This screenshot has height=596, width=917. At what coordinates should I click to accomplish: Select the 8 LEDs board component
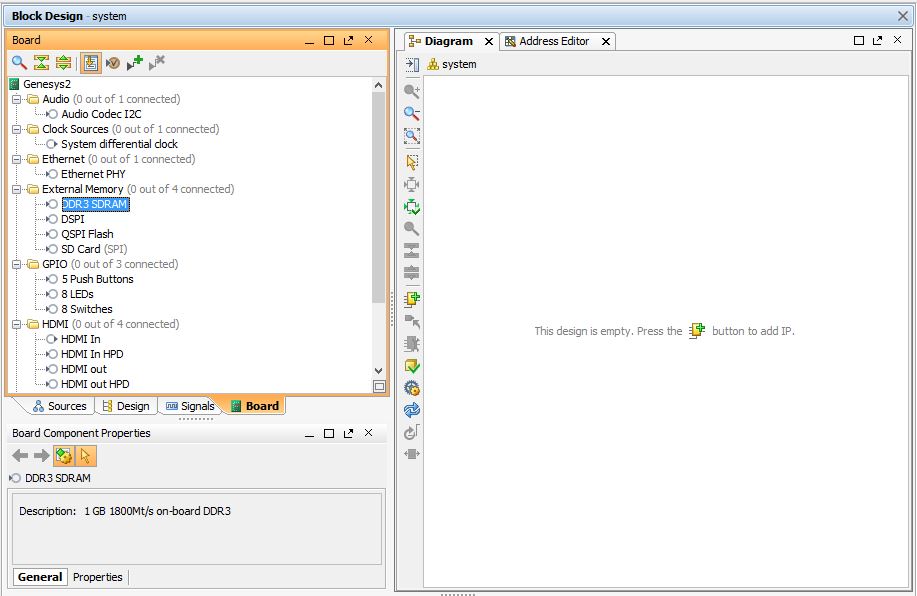[x=77, y=294]
